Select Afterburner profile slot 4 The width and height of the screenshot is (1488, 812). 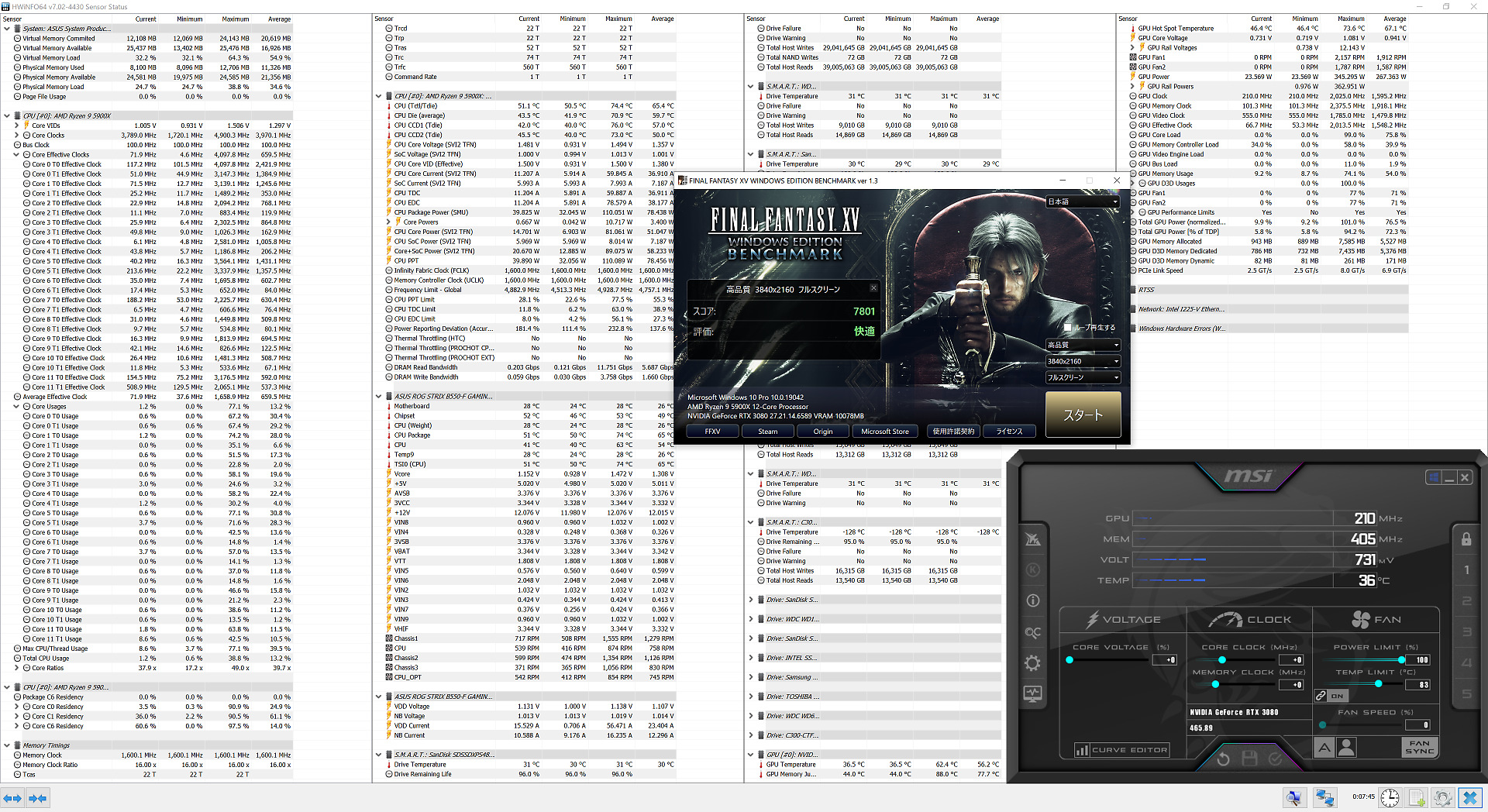point(1466,663)
